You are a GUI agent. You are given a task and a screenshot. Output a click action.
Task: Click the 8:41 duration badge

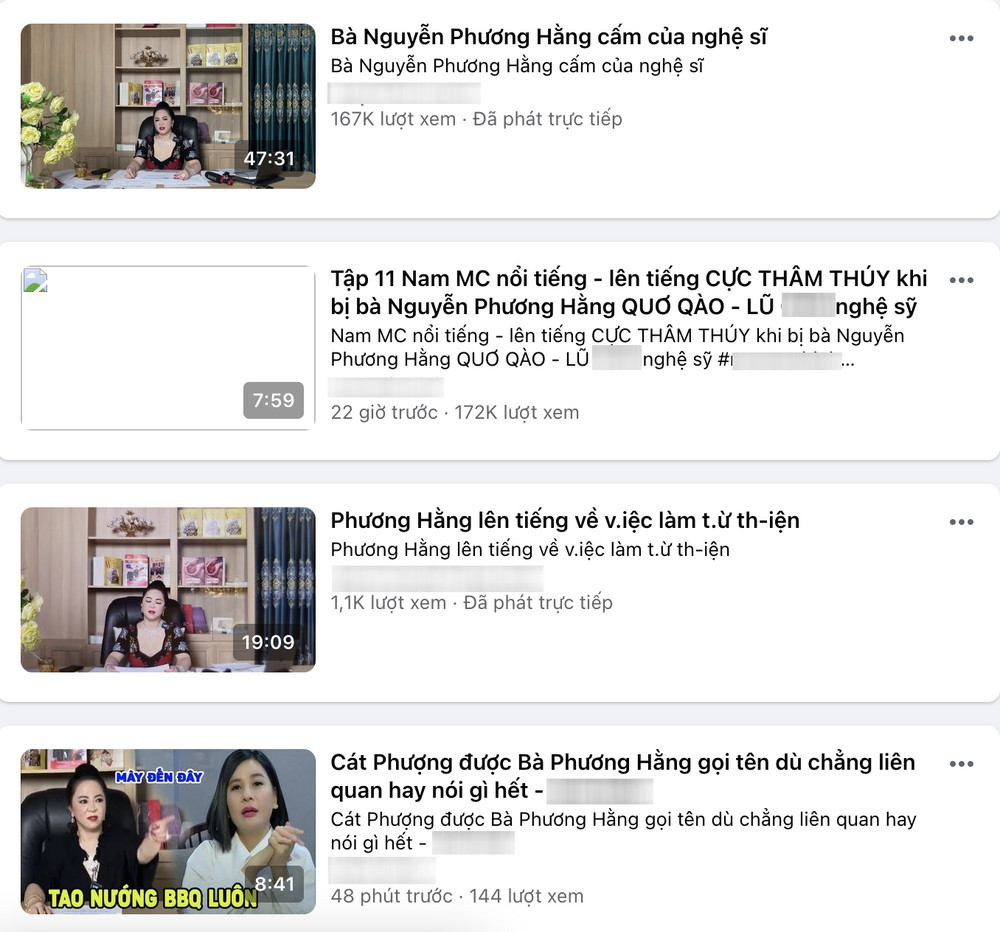(x=275, y=884)
